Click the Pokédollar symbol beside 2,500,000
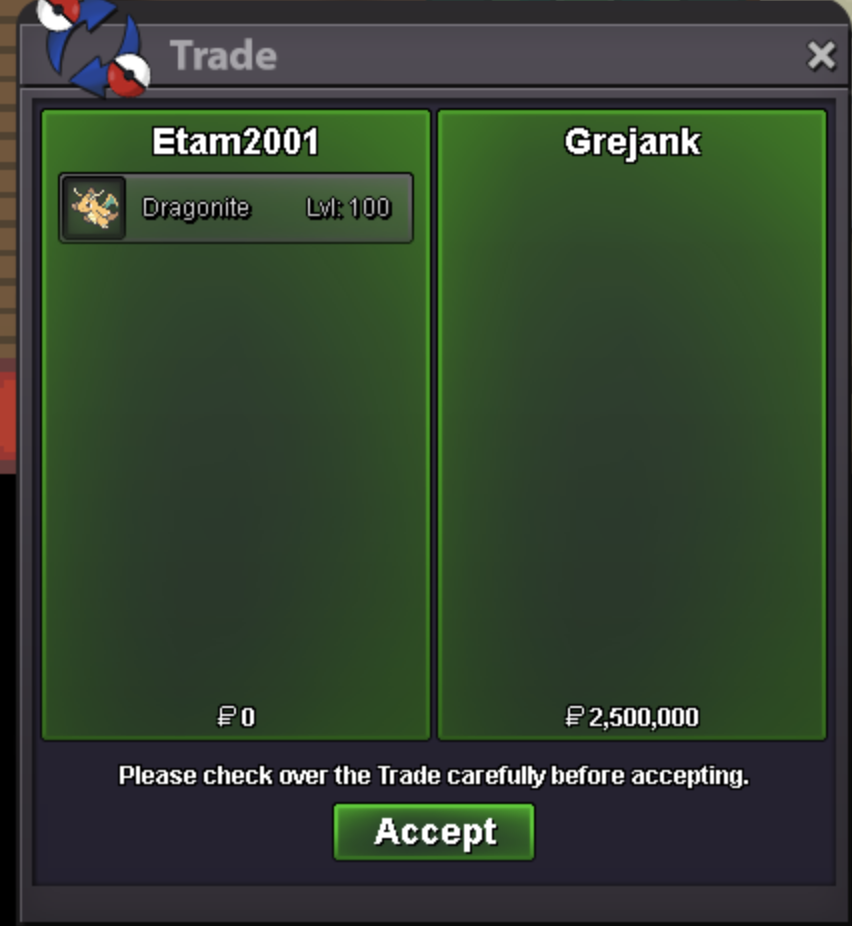852x926 pixels. tap(574, 717)
